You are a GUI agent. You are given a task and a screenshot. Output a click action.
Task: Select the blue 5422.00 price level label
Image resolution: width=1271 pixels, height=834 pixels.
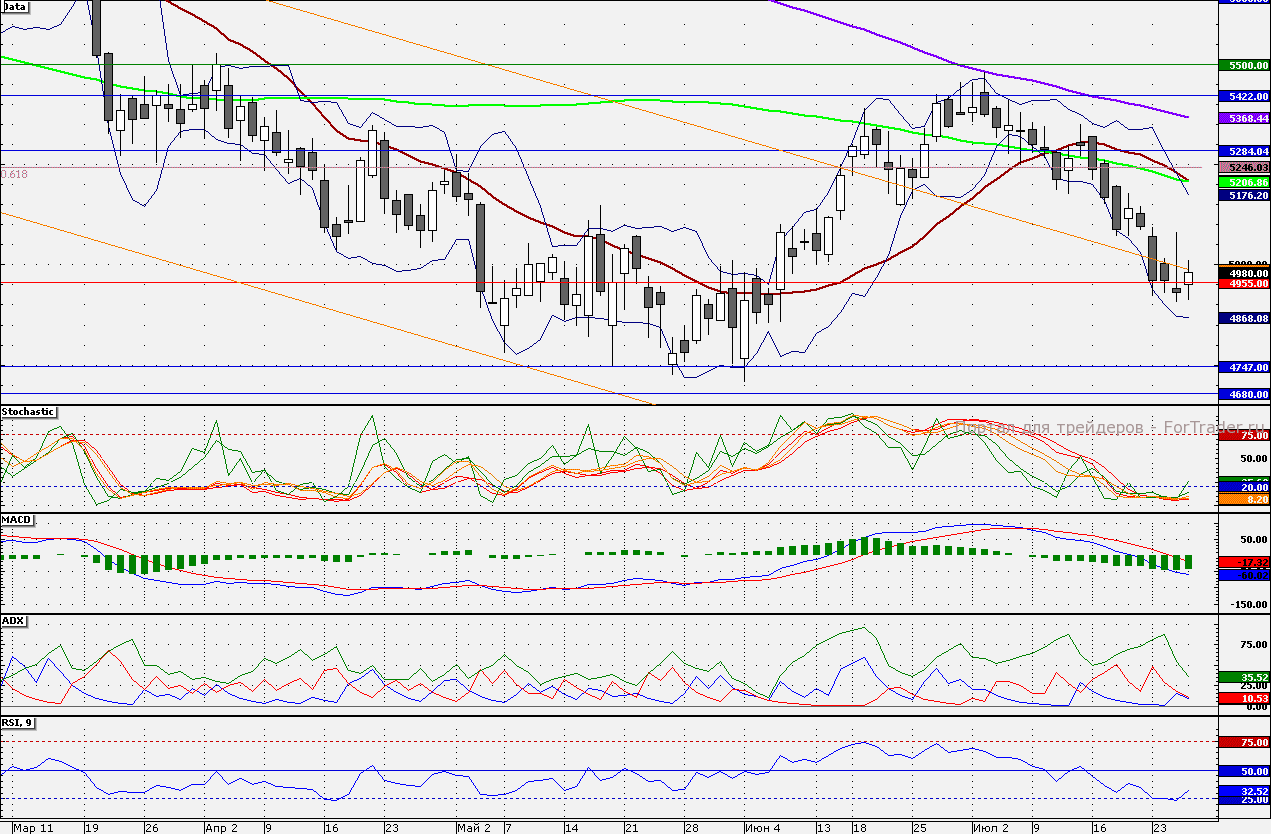(1244, 96)
